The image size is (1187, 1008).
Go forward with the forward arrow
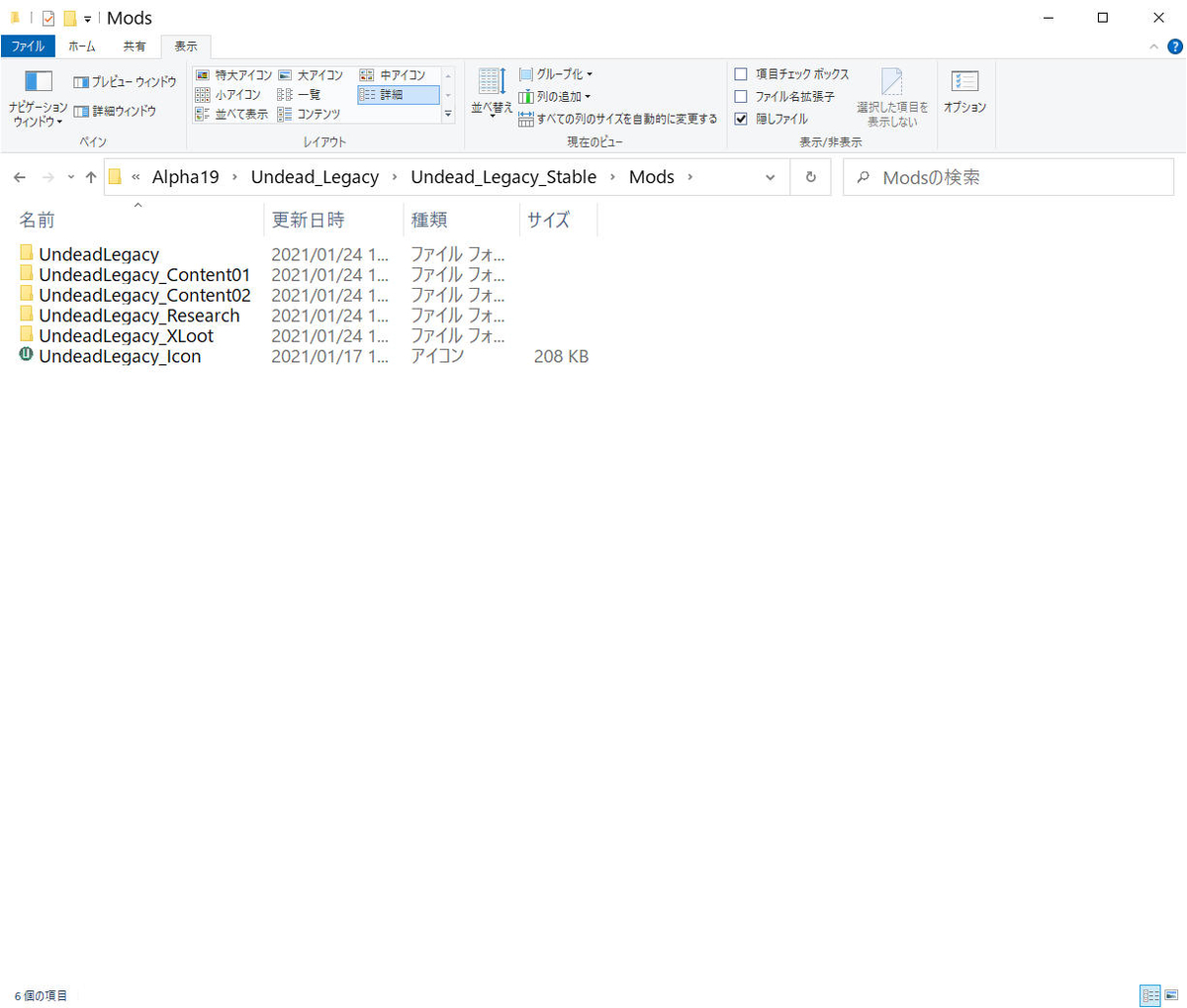[x=47, y=177]
